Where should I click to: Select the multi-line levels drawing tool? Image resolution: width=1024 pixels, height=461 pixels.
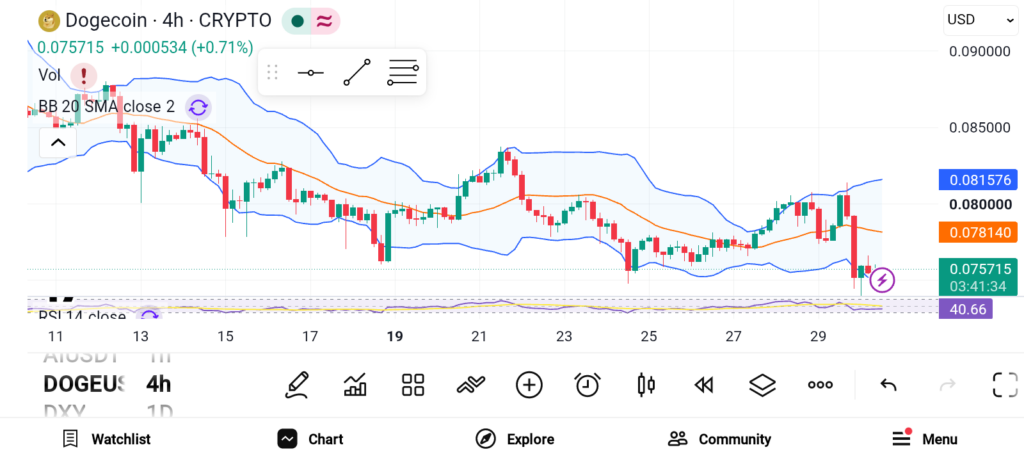tap(403, 72)
